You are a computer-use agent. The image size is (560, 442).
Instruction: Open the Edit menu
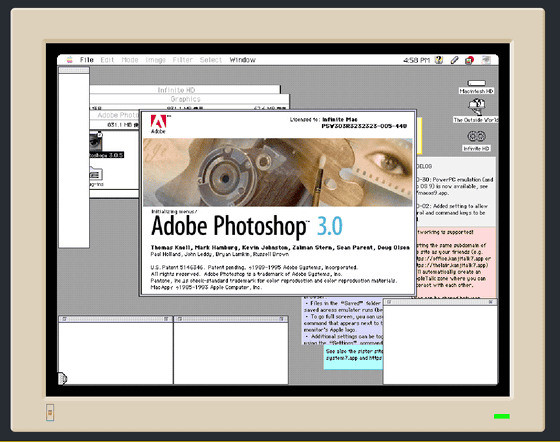coord(107,60)
